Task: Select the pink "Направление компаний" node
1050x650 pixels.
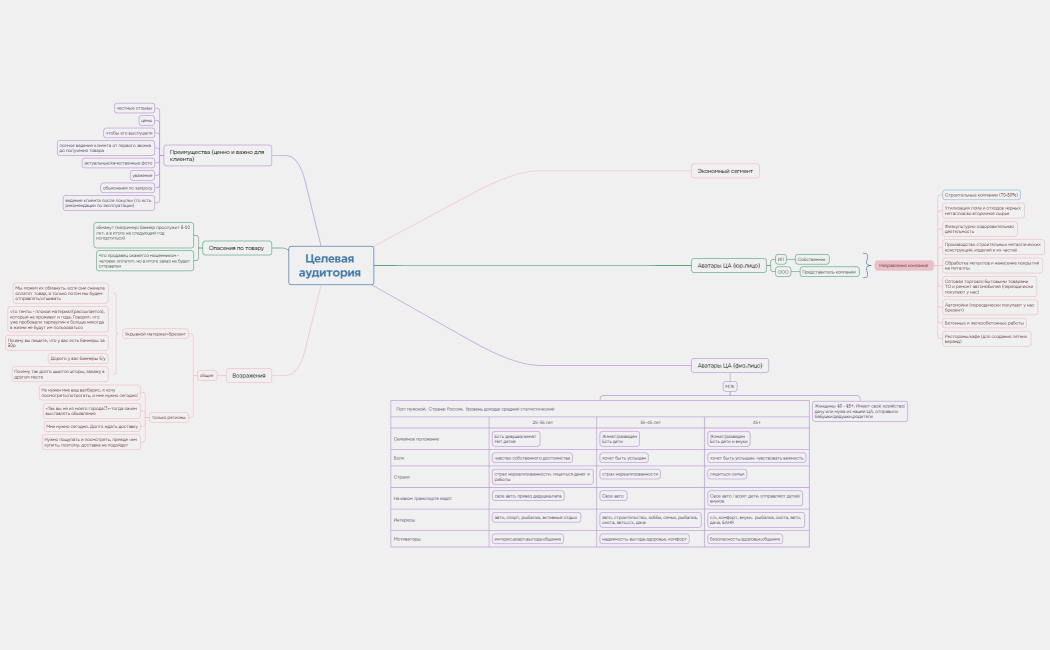Action: pyautogui.click(x=903, y=265)
